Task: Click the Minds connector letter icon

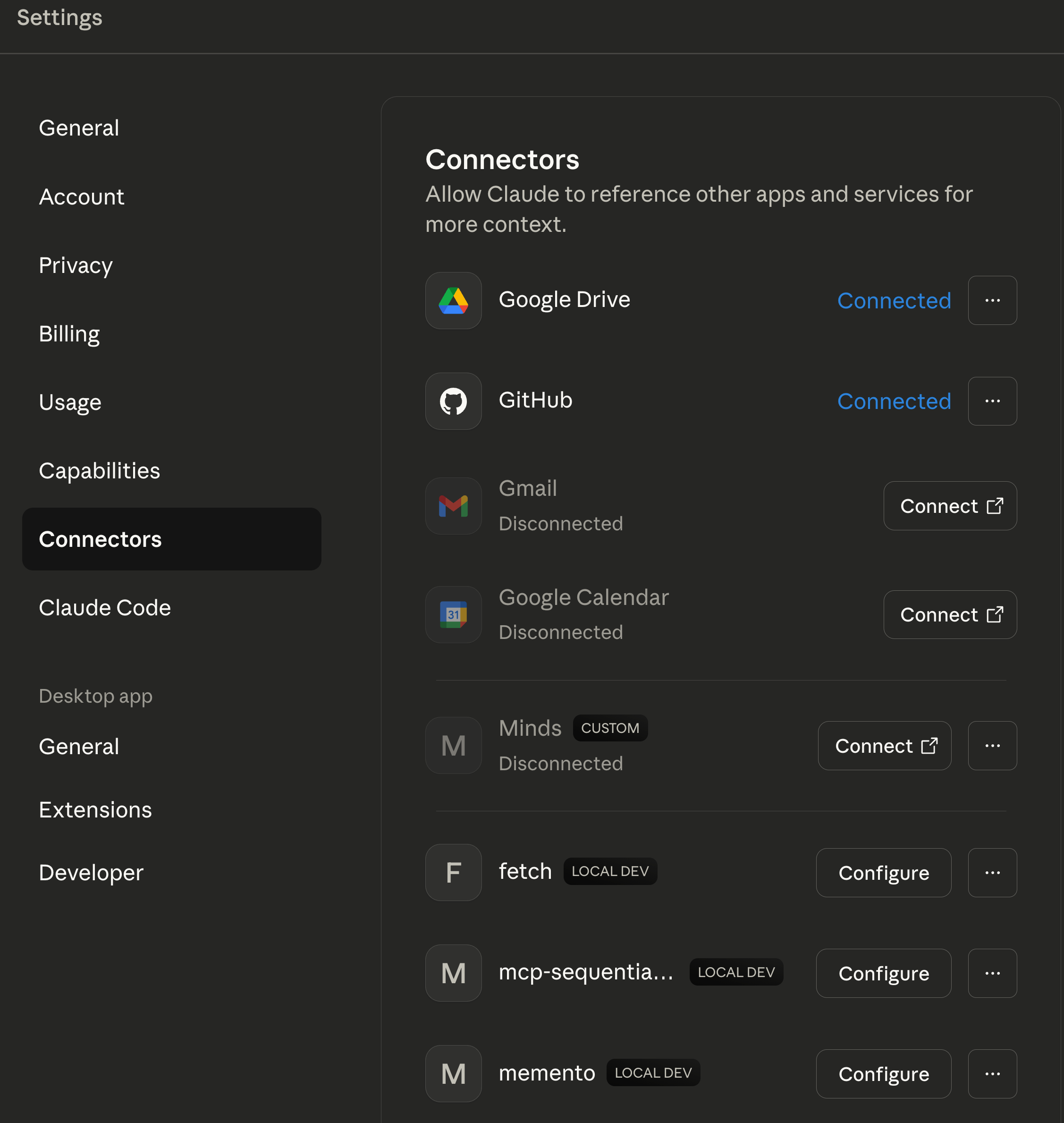Action: (453, 746)
